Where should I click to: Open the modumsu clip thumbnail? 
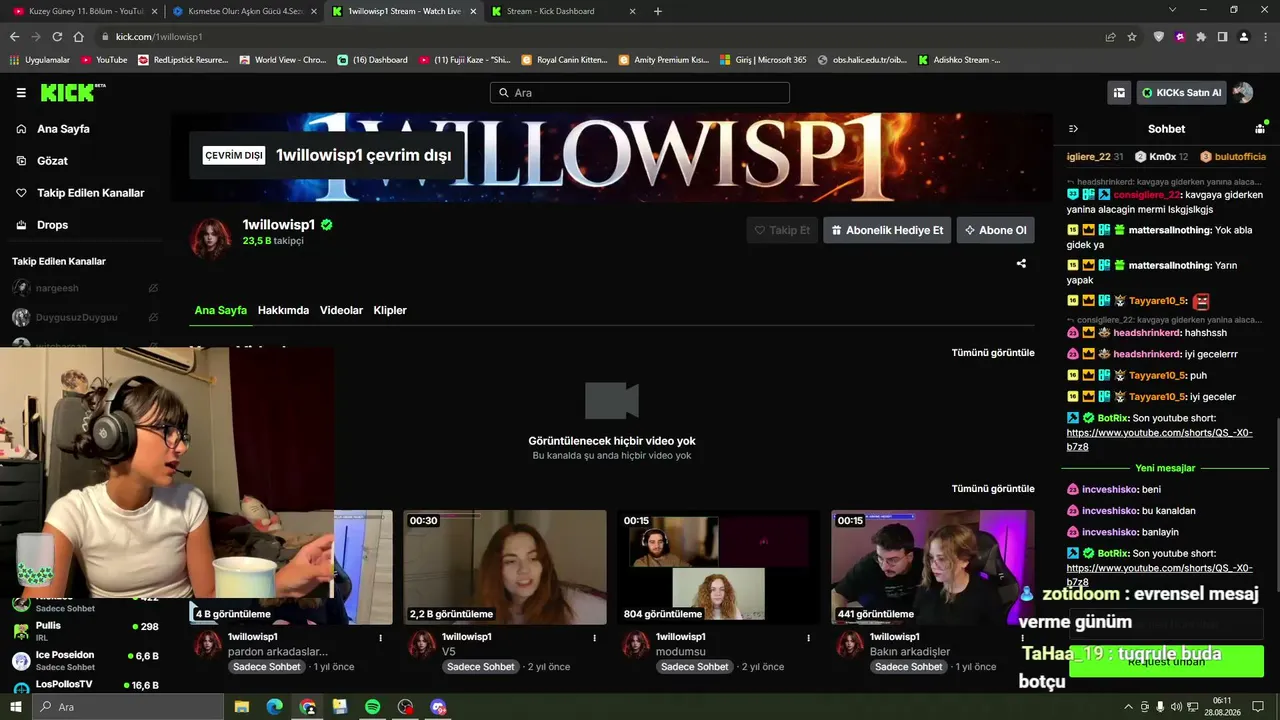click(719, 567)
